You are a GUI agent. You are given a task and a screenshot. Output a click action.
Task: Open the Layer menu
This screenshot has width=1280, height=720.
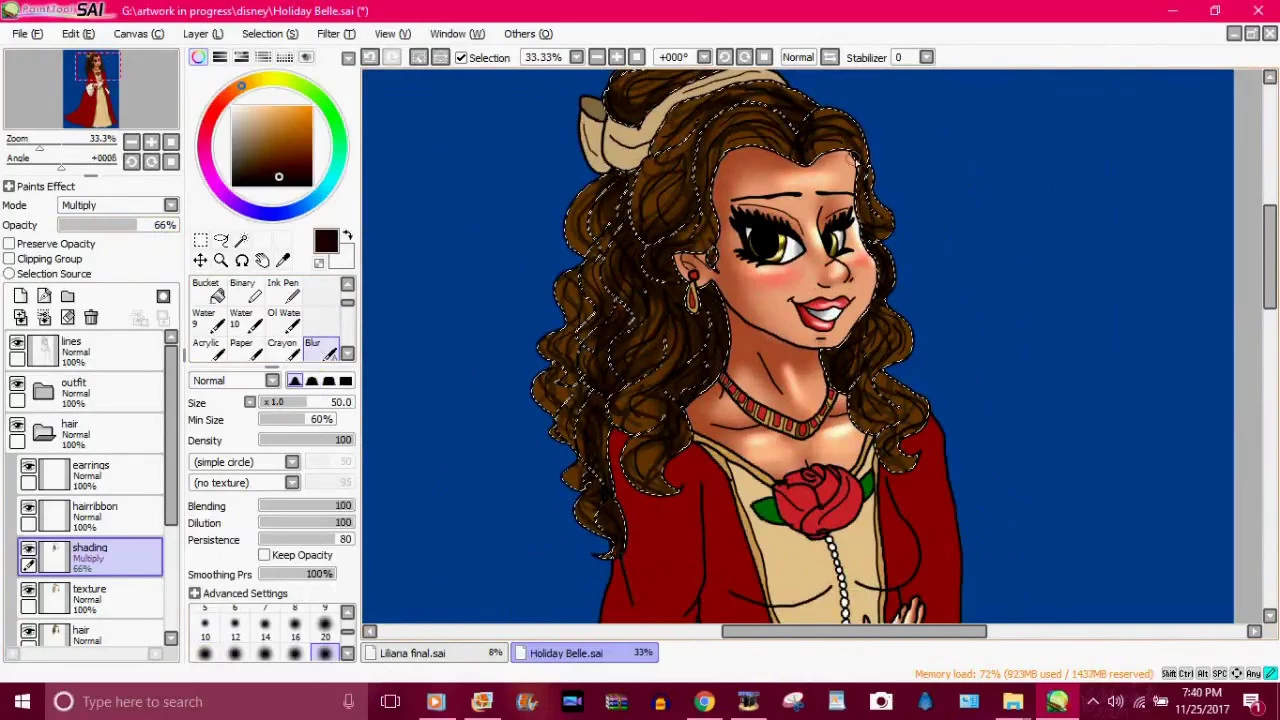point(203,34)
